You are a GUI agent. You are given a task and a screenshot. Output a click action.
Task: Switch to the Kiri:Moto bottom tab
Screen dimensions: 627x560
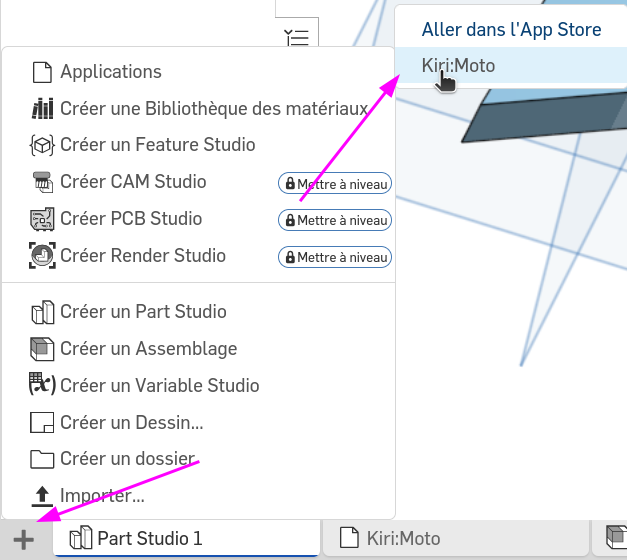[456, 538]
